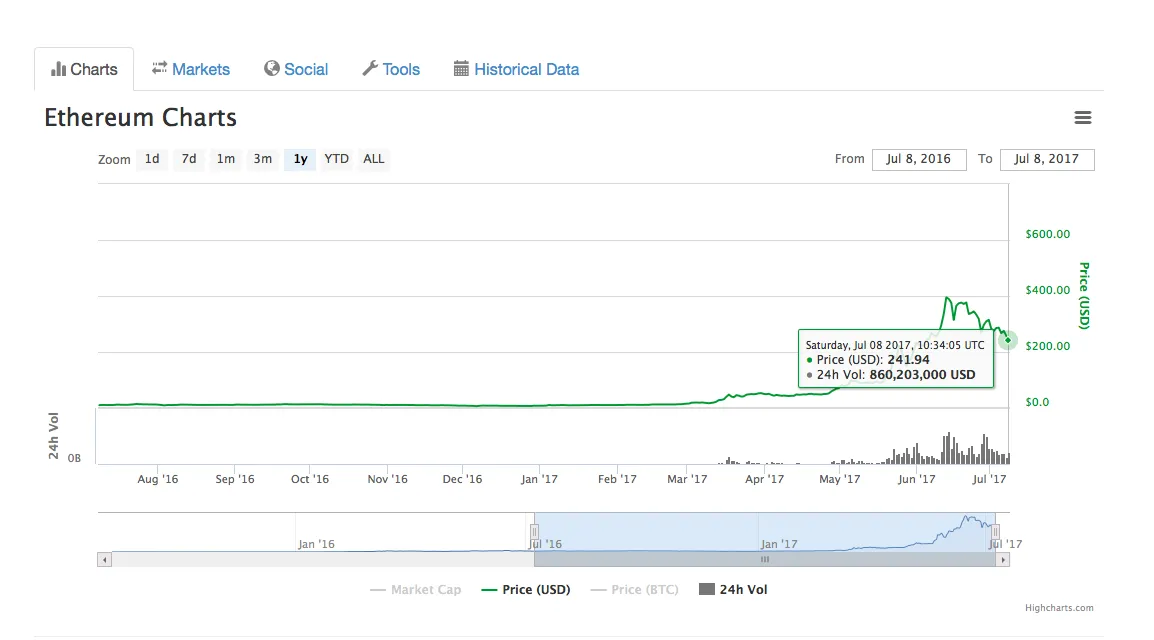The image size is (1154, 640).
Task: Open the Highcharts.com credit link
Action: click(x=1059, y=608)
